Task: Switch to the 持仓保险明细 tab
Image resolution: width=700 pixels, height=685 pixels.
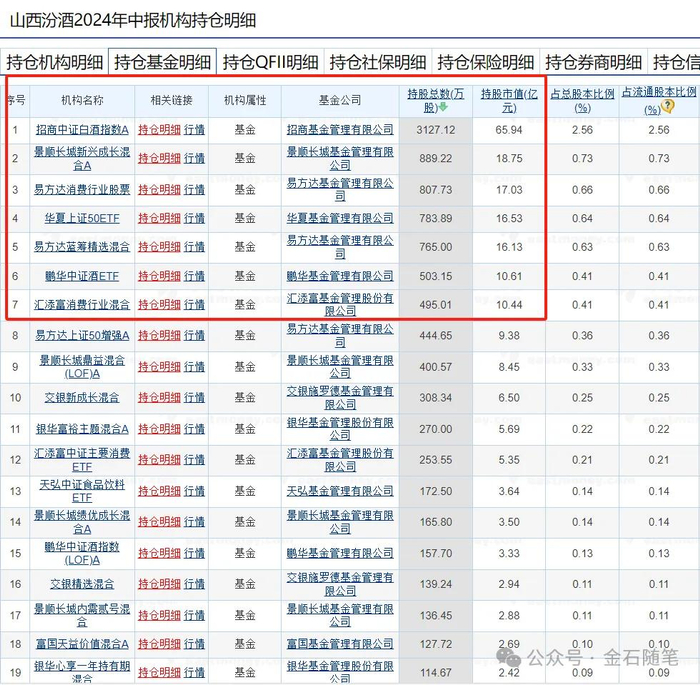Action: [x=486, y=62]
